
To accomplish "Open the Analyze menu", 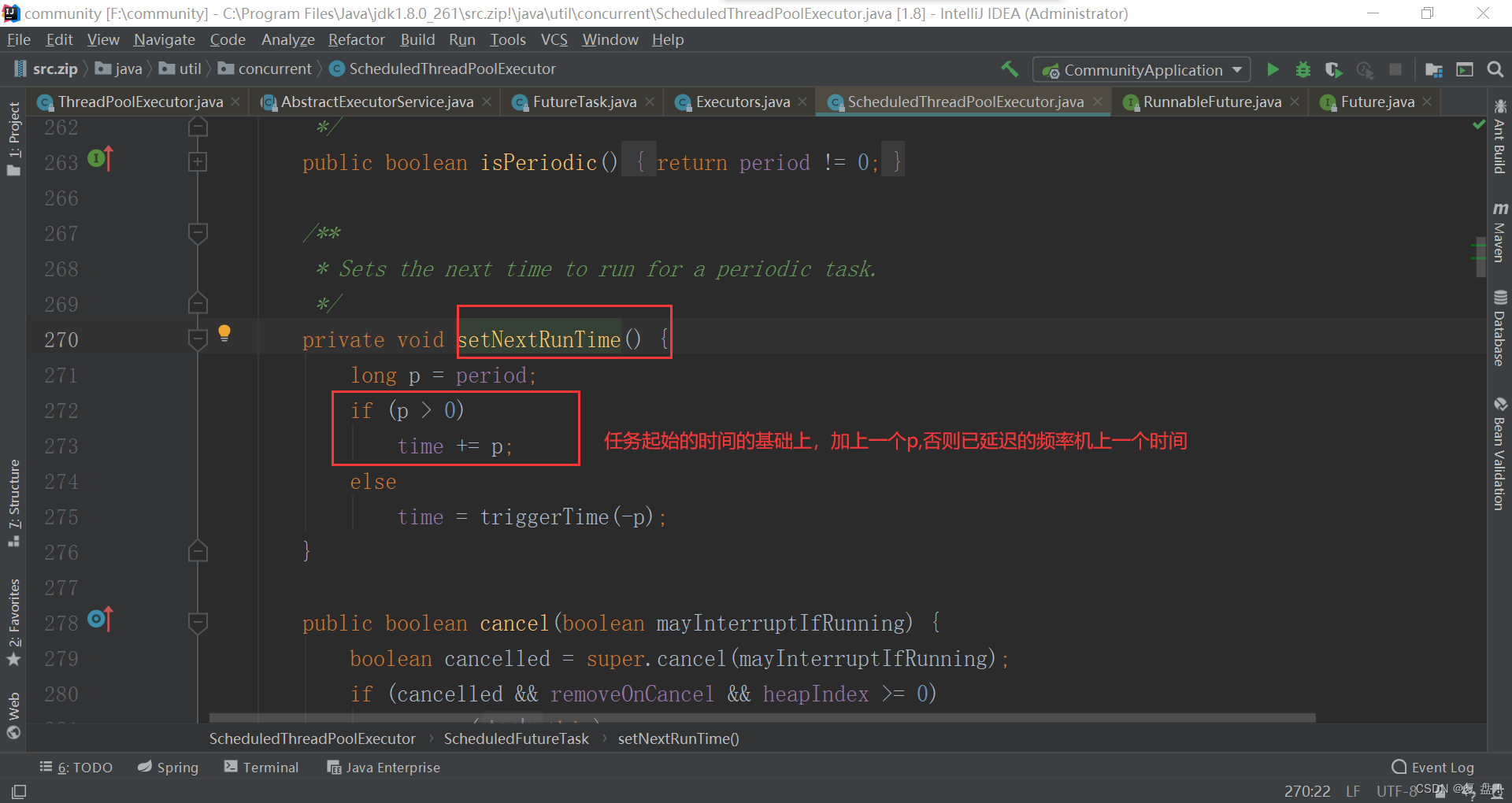I will pos(288,39).
